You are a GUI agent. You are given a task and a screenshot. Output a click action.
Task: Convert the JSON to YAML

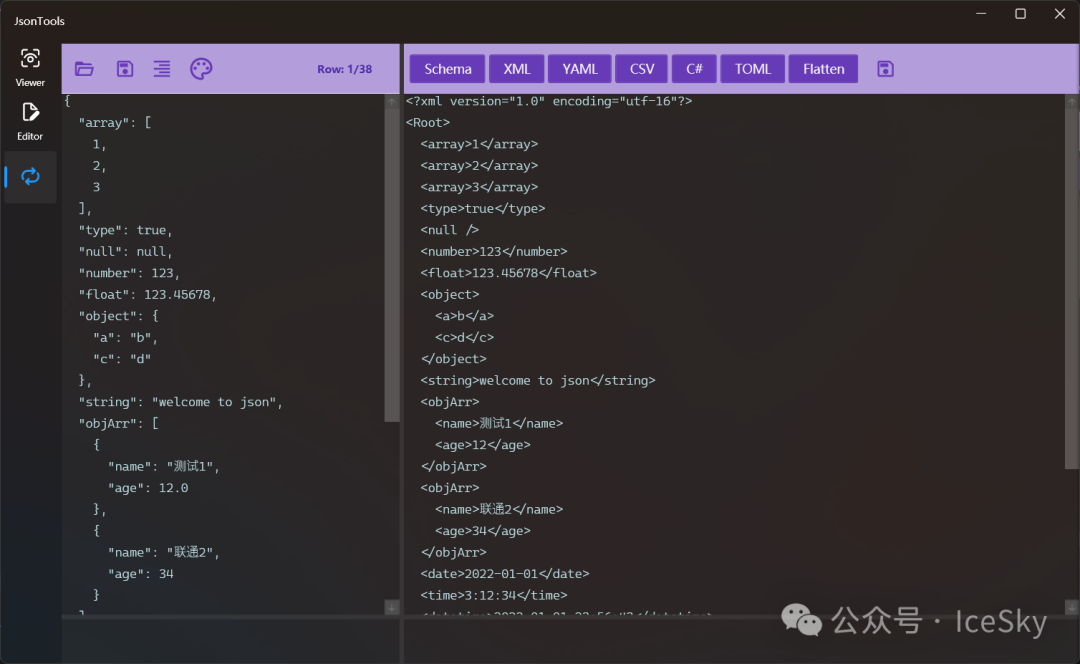(579, 69)
